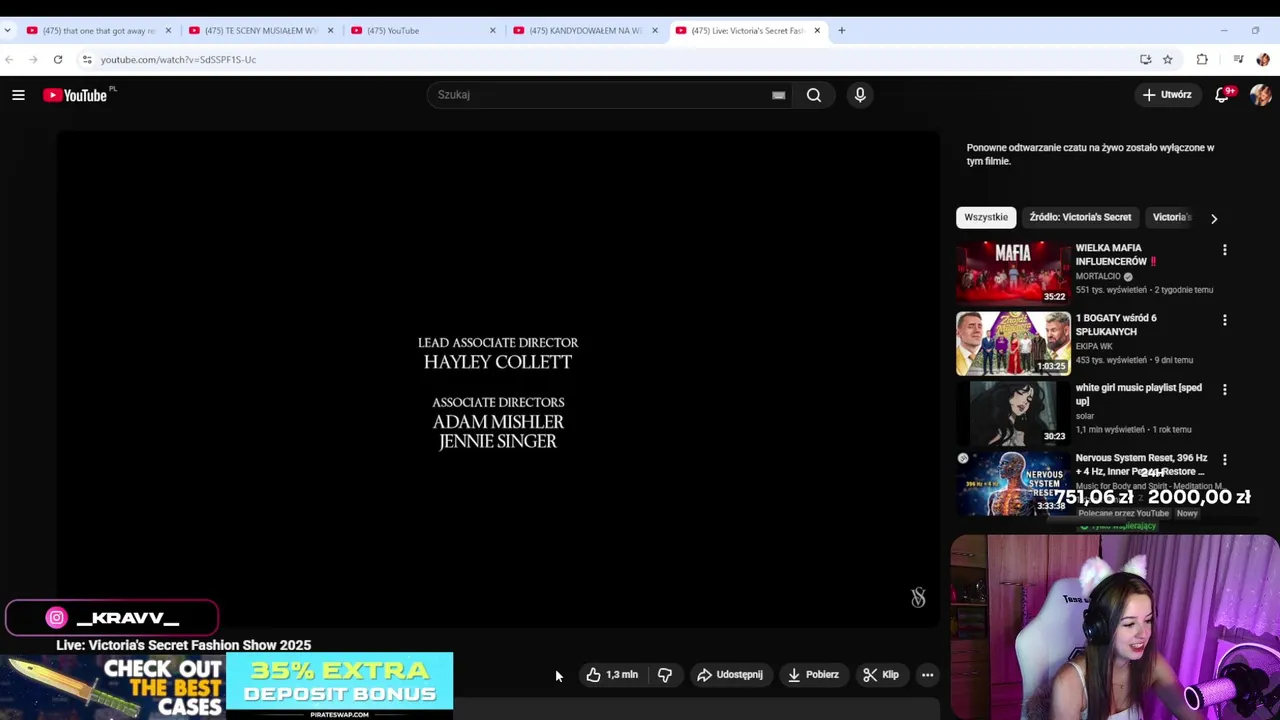Open the YouTube hamburger guide menu
The width and height of the screenshot is (1280, 720).
click(18, 95)
